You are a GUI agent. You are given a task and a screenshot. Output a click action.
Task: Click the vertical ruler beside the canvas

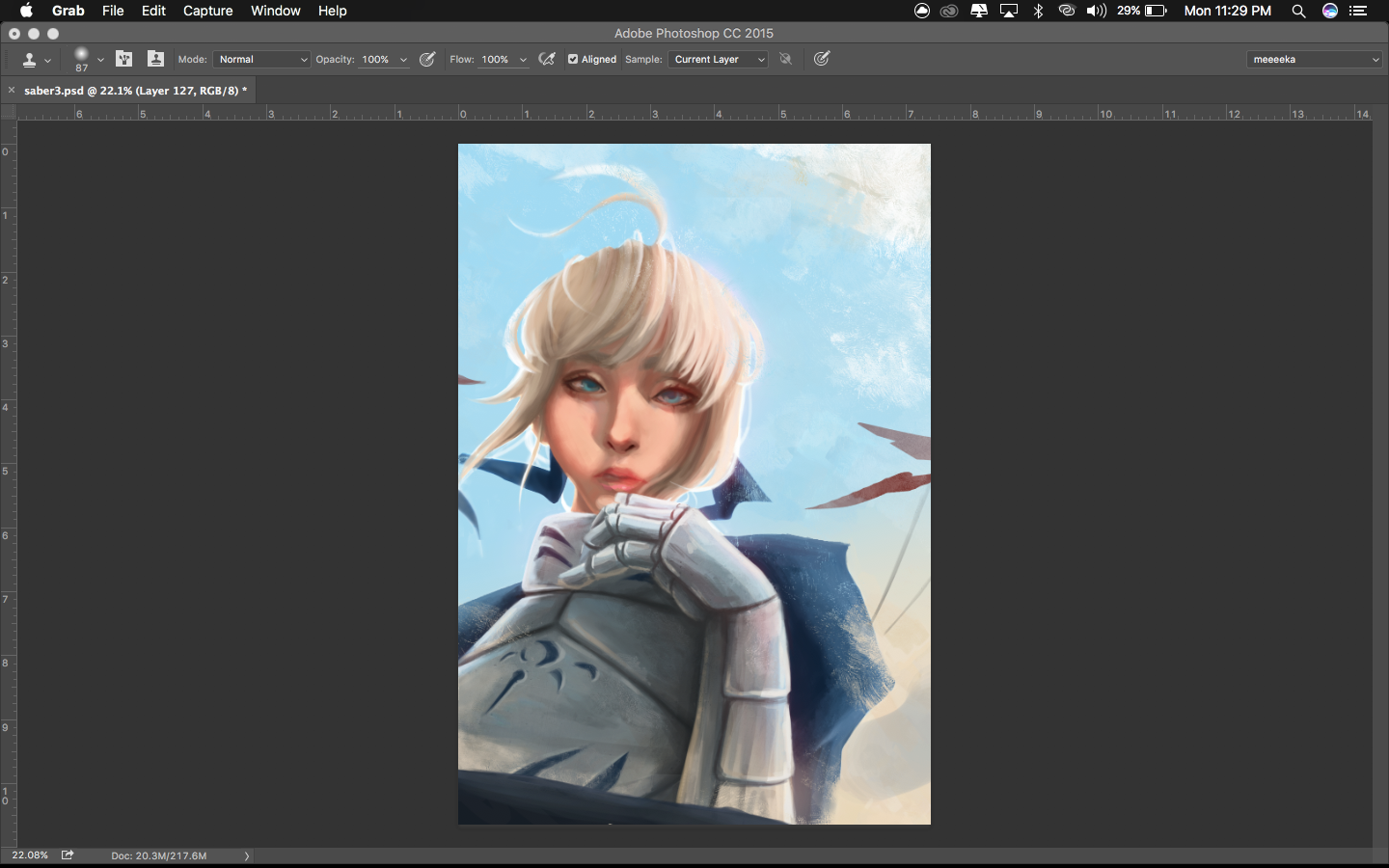(x=8, y=484)
